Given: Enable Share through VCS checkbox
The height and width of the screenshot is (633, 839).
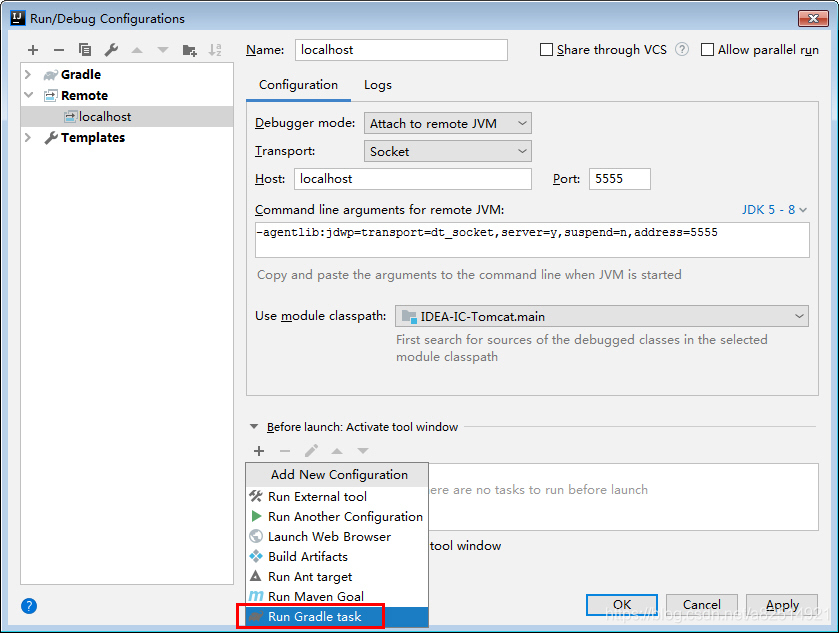Looking at the screenshot, I should 546,50.
